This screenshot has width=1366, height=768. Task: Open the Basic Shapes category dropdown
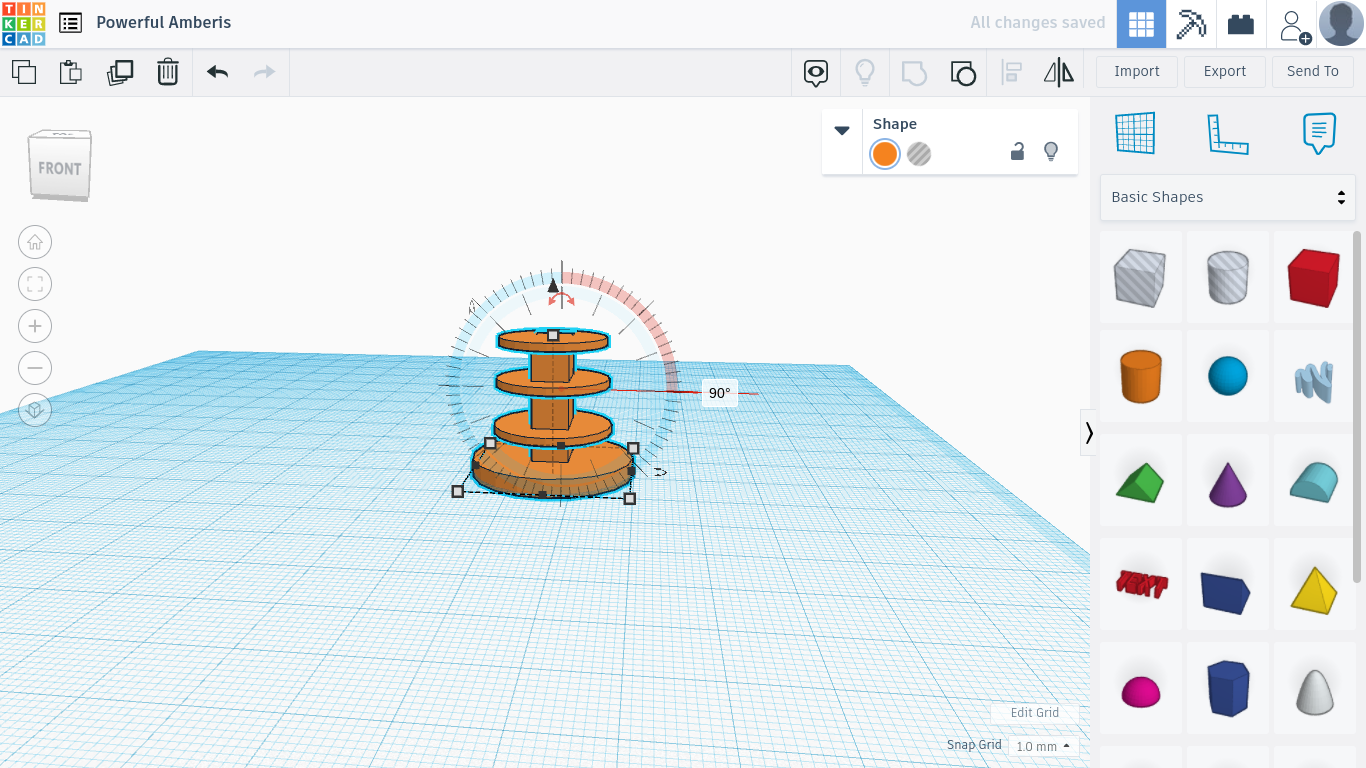click(x=1228, y=197)
